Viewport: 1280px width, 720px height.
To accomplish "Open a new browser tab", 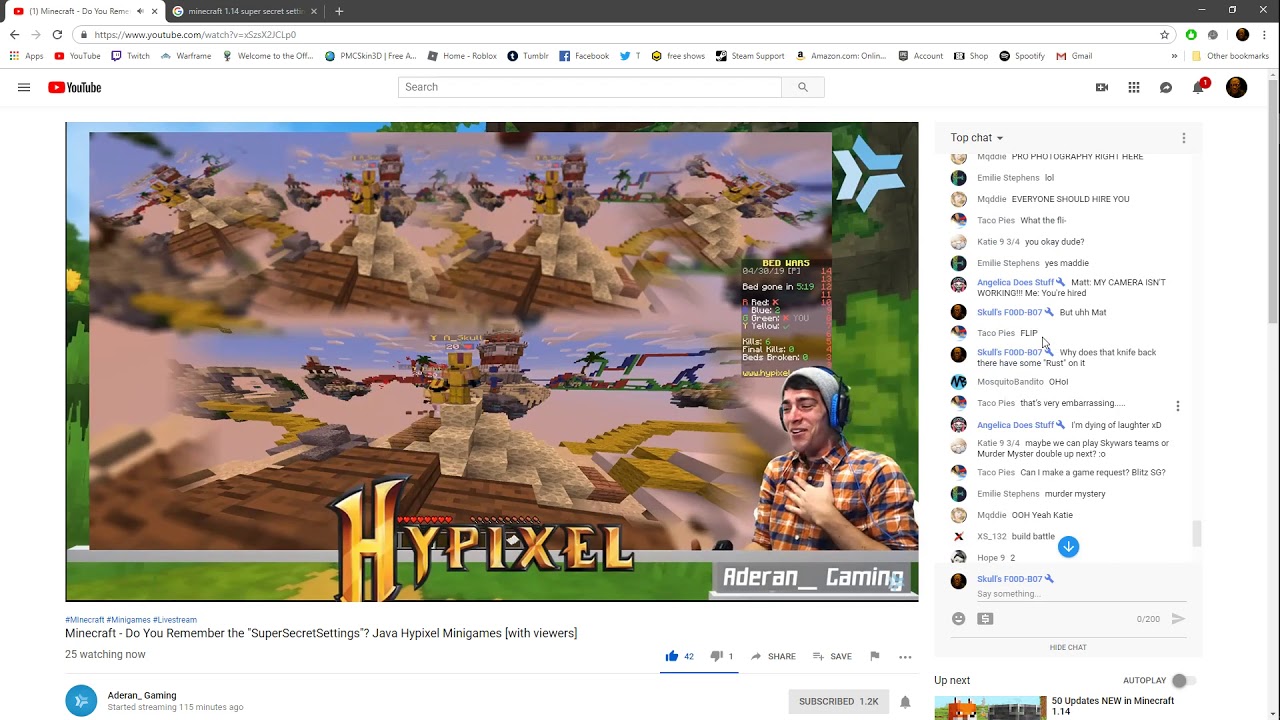I will tap(339, 11).
